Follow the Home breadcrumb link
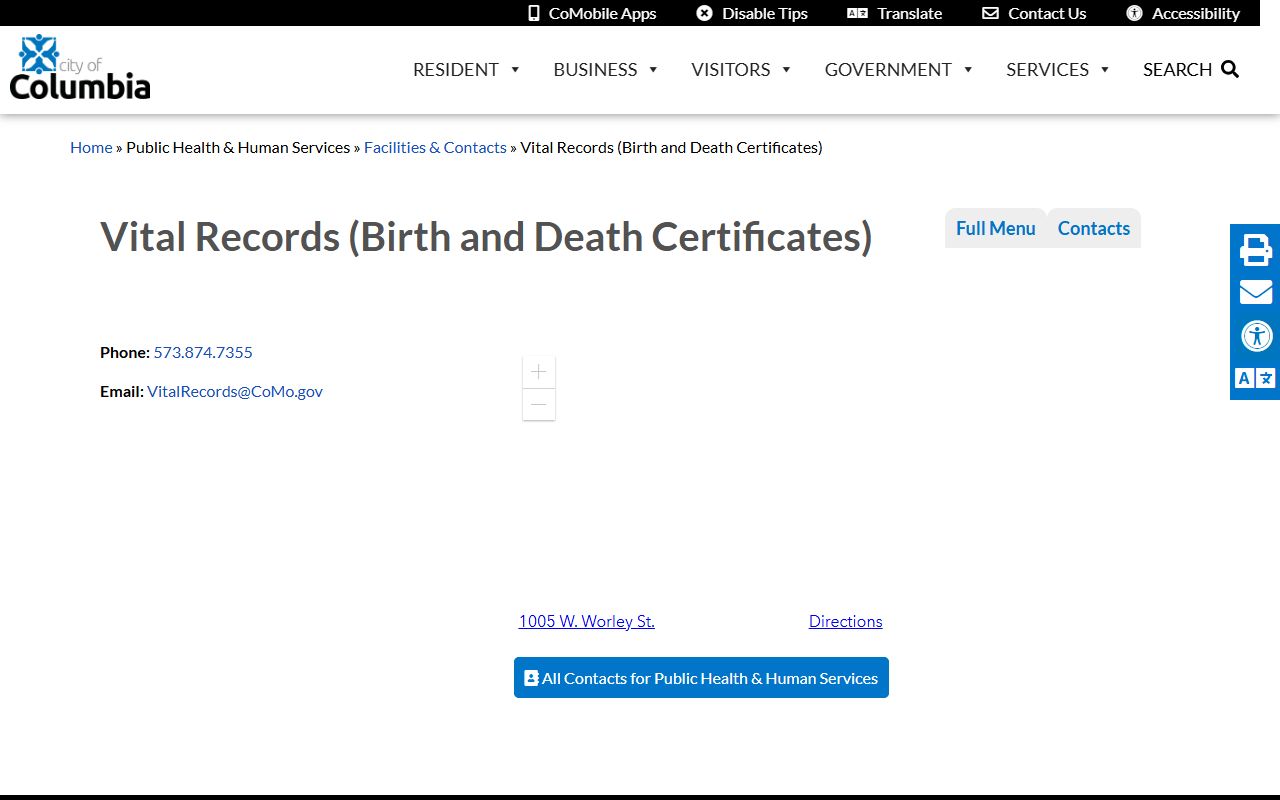This screenshot has height=800, width=1280. click(x=91, y=147)
